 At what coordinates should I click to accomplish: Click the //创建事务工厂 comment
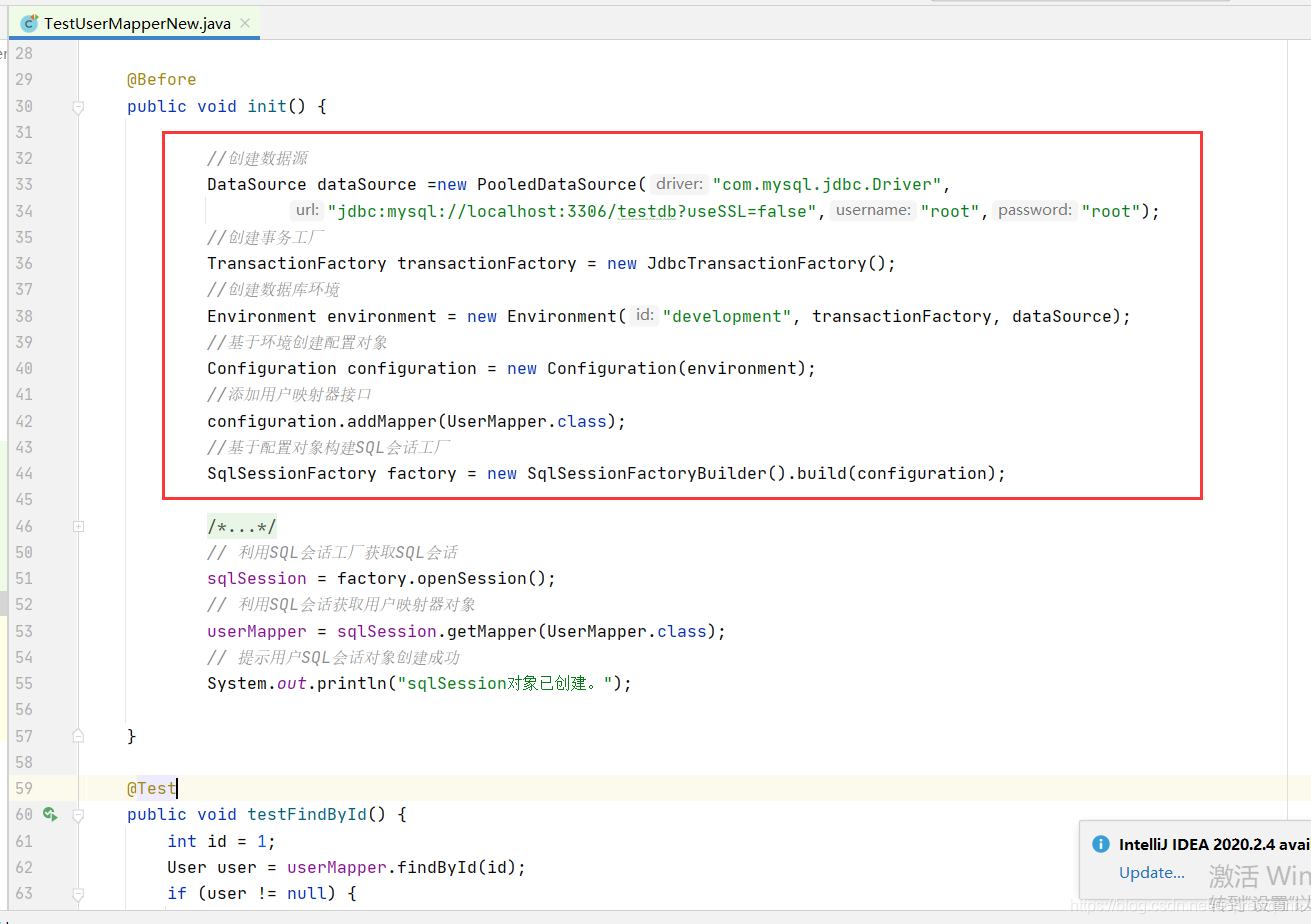[x=266, y=237]
